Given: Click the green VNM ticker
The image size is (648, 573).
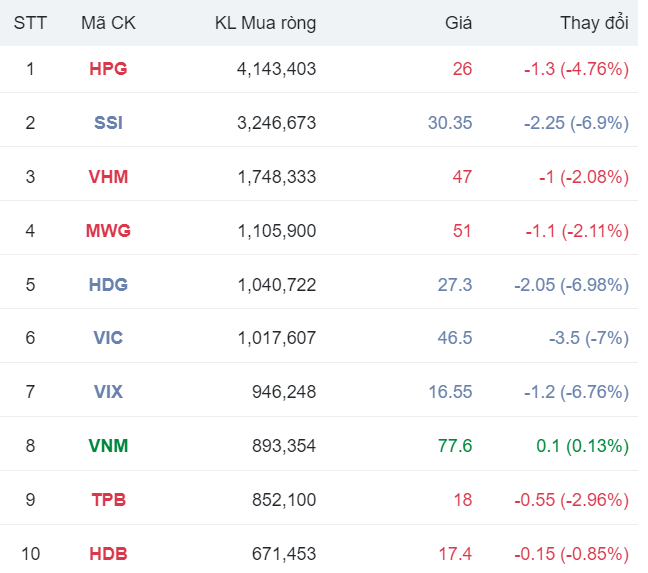Looking at the screenshot, I should tap(108, 446).
